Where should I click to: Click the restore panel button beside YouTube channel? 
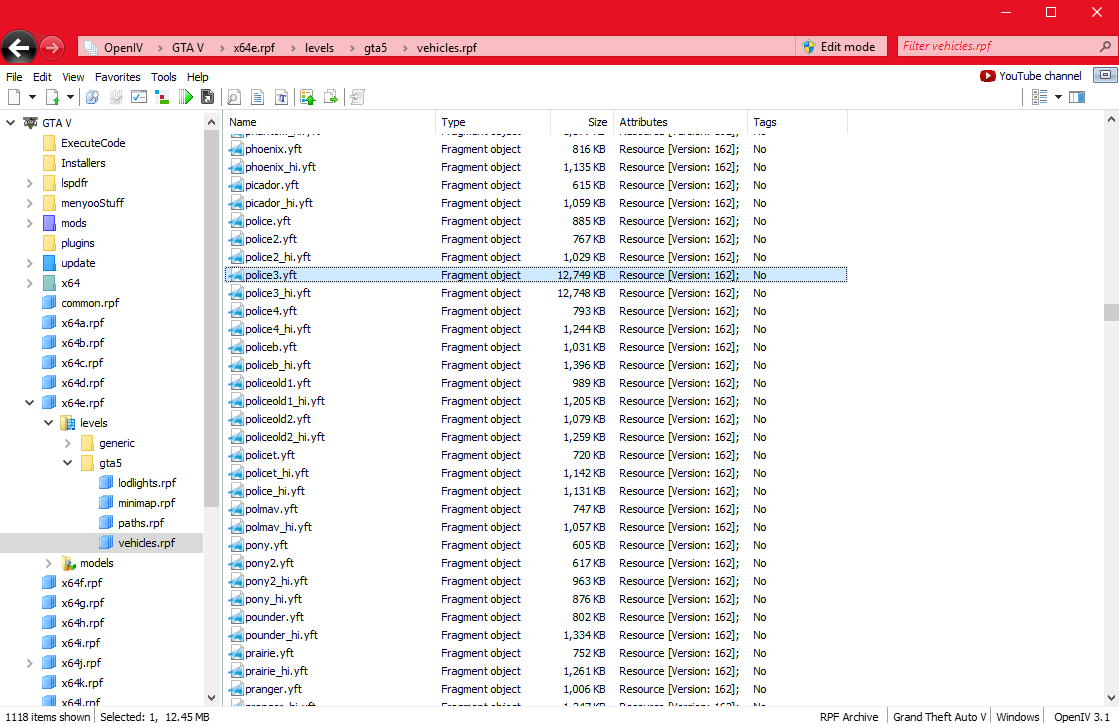(x=1105, y=75)
